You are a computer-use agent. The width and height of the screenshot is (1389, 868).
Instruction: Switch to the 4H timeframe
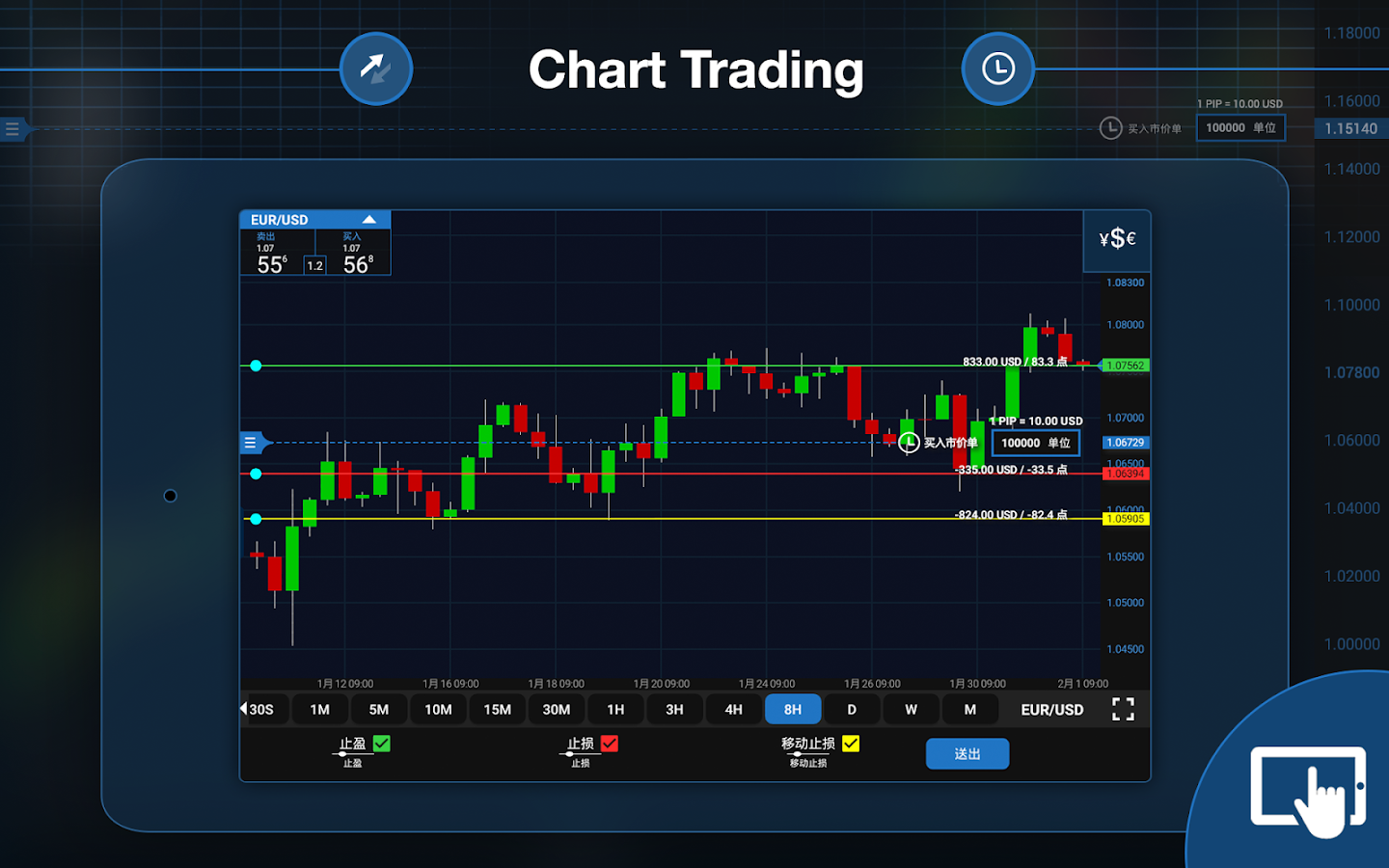coord(734,710)
